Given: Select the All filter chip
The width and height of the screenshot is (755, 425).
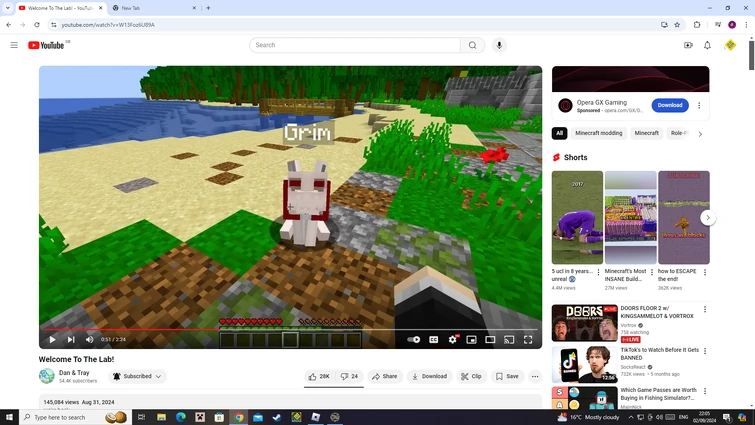Looking at the screenshot, I should [x=559, y=133].
